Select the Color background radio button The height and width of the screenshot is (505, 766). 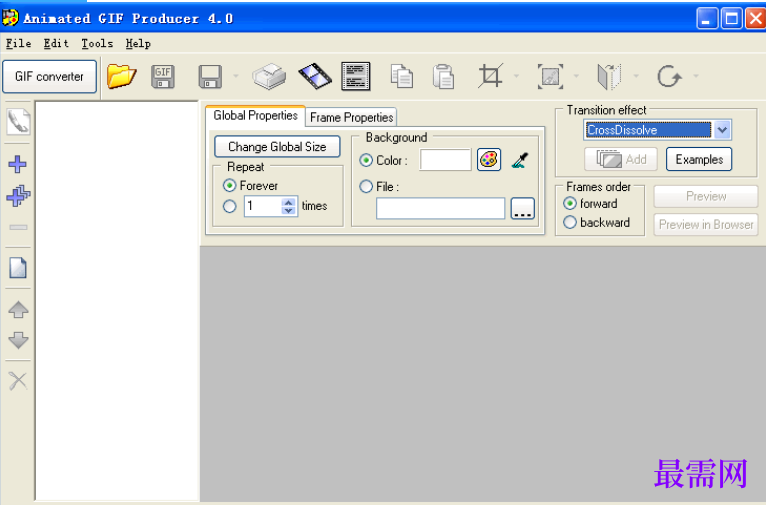click(x=366, y=160)
